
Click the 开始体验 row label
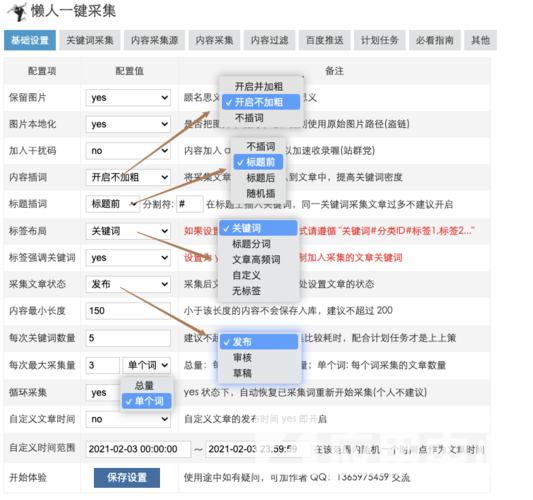pos(28,478)
